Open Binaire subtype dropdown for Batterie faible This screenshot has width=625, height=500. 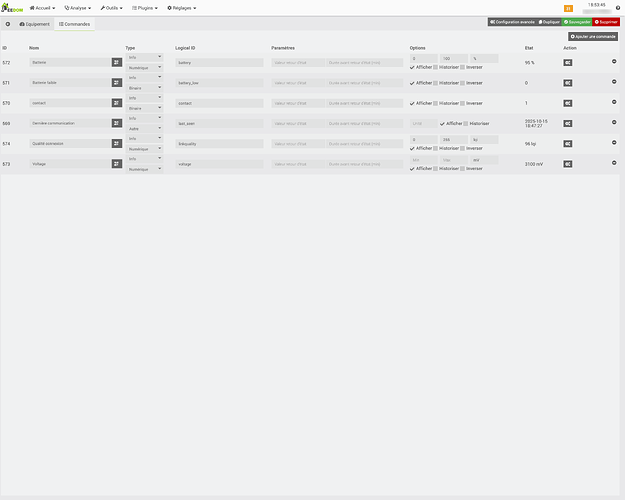tap(144, 88)
